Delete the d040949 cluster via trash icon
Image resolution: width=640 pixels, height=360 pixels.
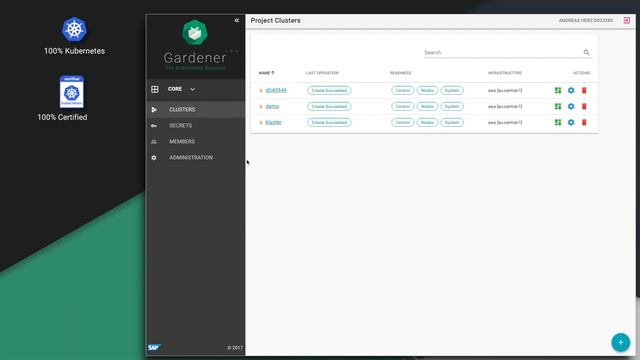pos(584,90)
